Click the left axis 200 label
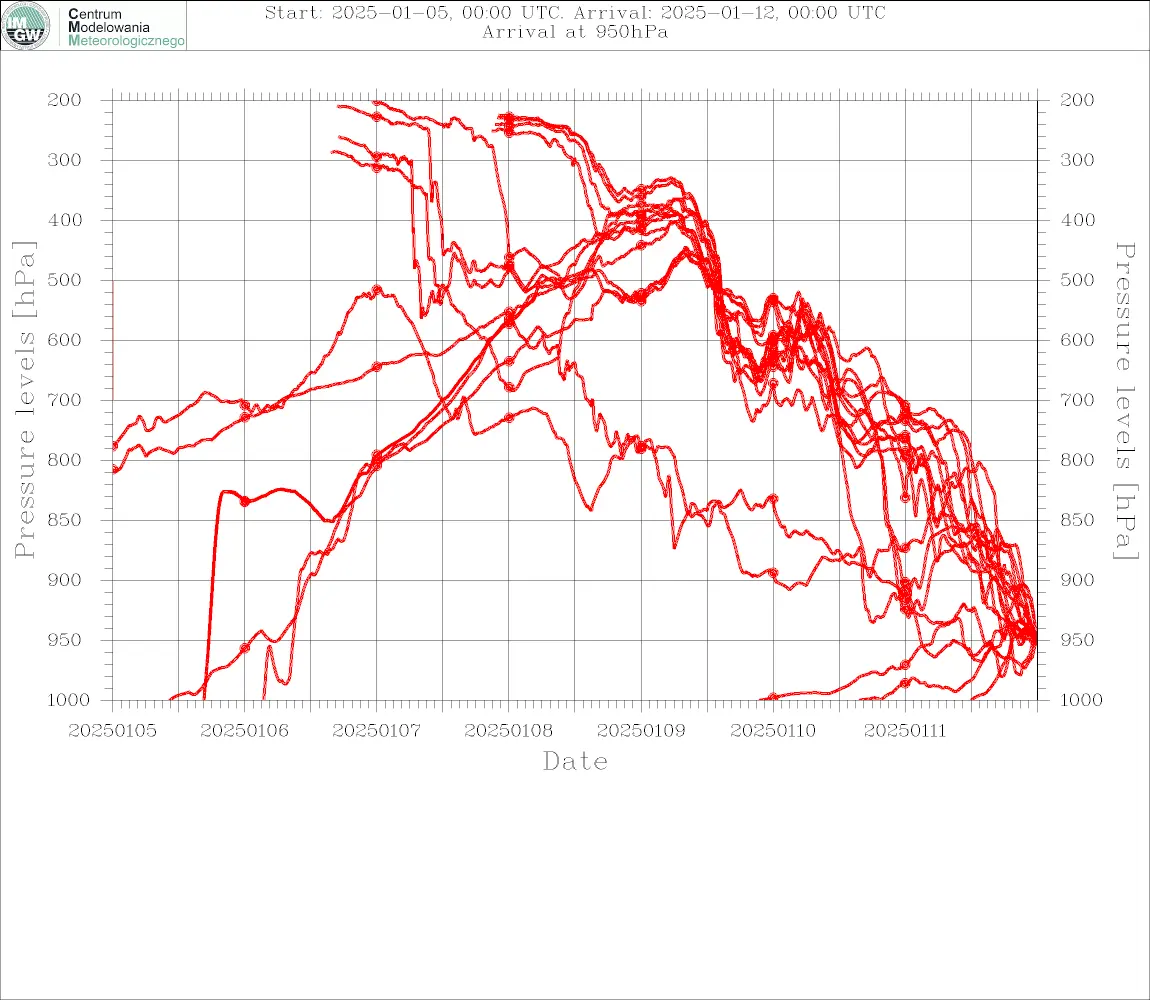Screen dimensions: 1150x1000 coord(65,100)
